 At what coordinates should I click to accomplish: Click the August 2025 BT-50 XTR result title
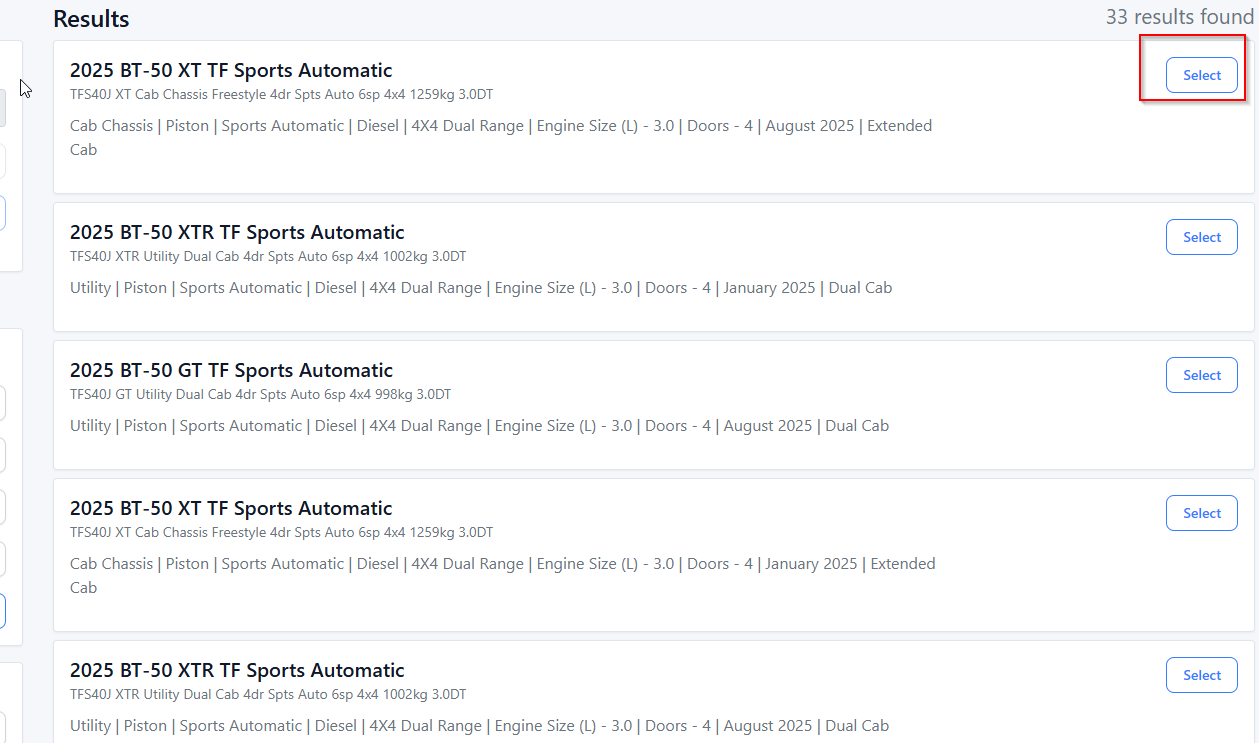point(237,670)
